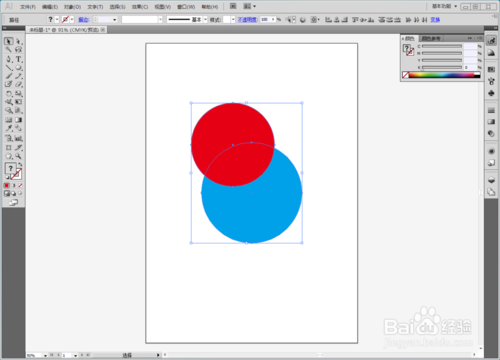The width and height of the screenshot is (500, 360).
Task: Enable Draw Normal mode in toolbox
Action: (7, 193)
